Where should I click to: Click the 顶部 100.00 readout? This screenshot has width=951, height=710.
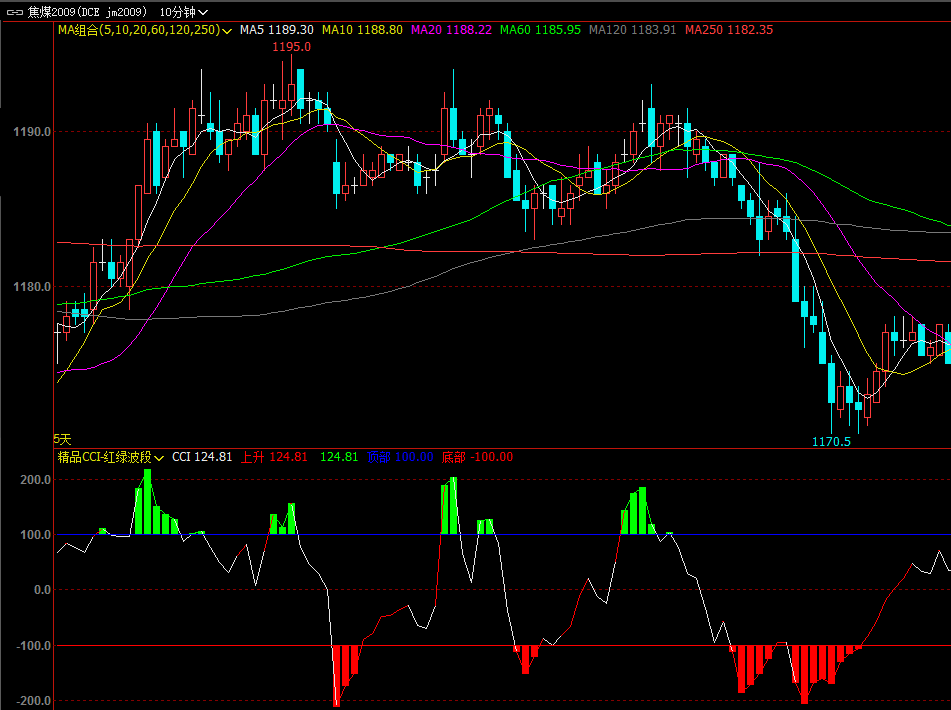tap(400, 457)
